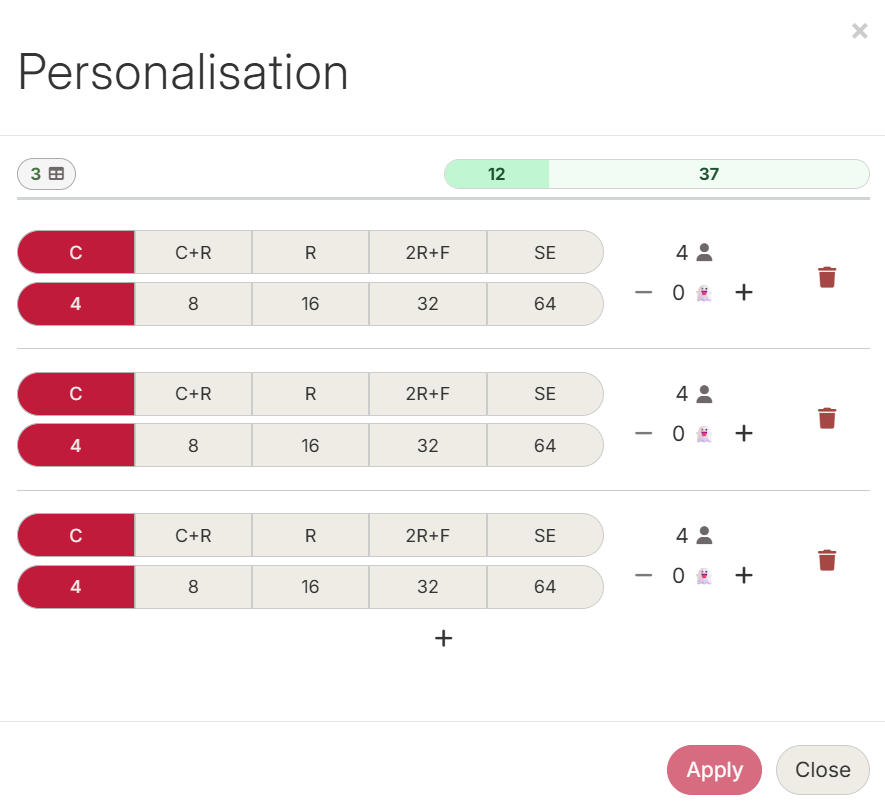Click the person icon in the third row
This screenshot has height=811, width=885.
coord(703,535)
